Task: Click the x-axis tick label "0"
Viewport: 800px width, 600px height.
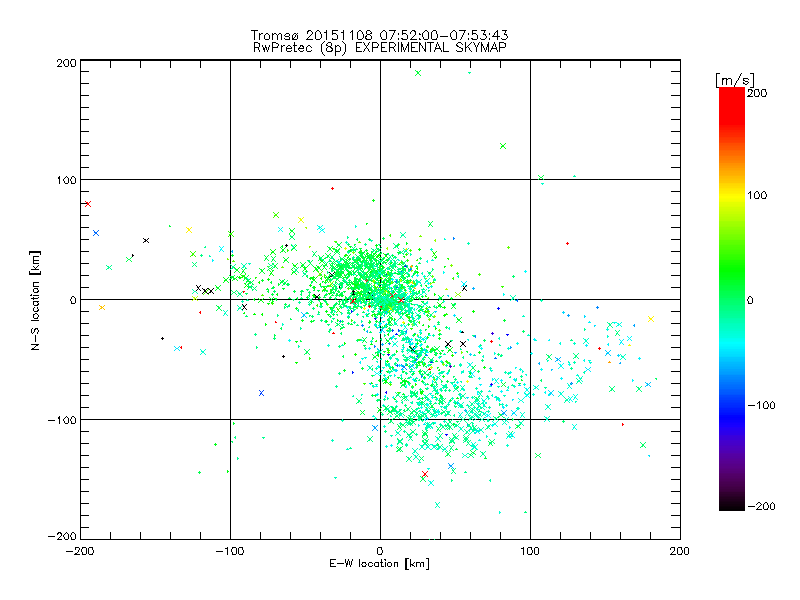Action: click(380, 551)
